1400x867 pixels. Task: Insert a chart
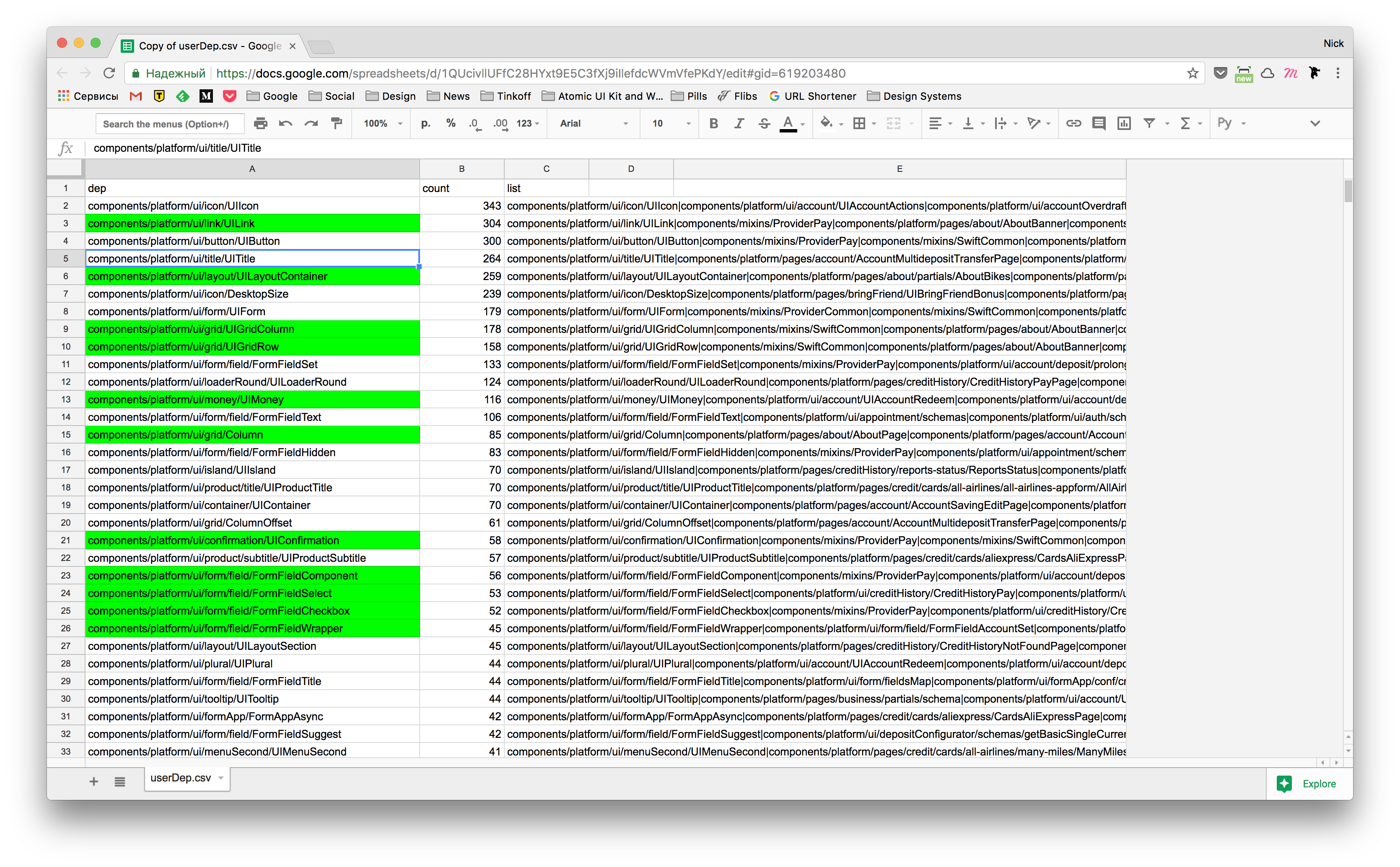click(1124, 123)
